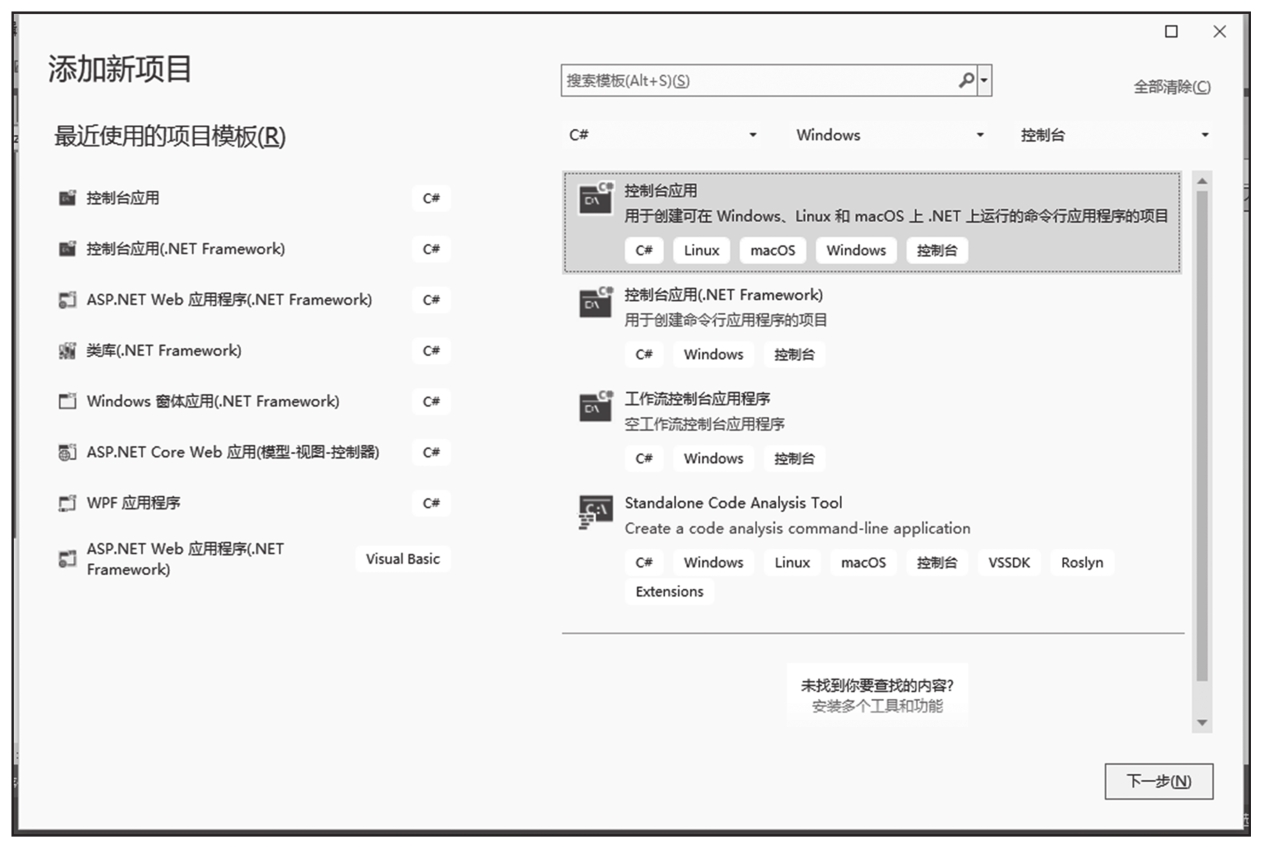
Task: Click the 全部清除 link
Action: (1172, 87)
